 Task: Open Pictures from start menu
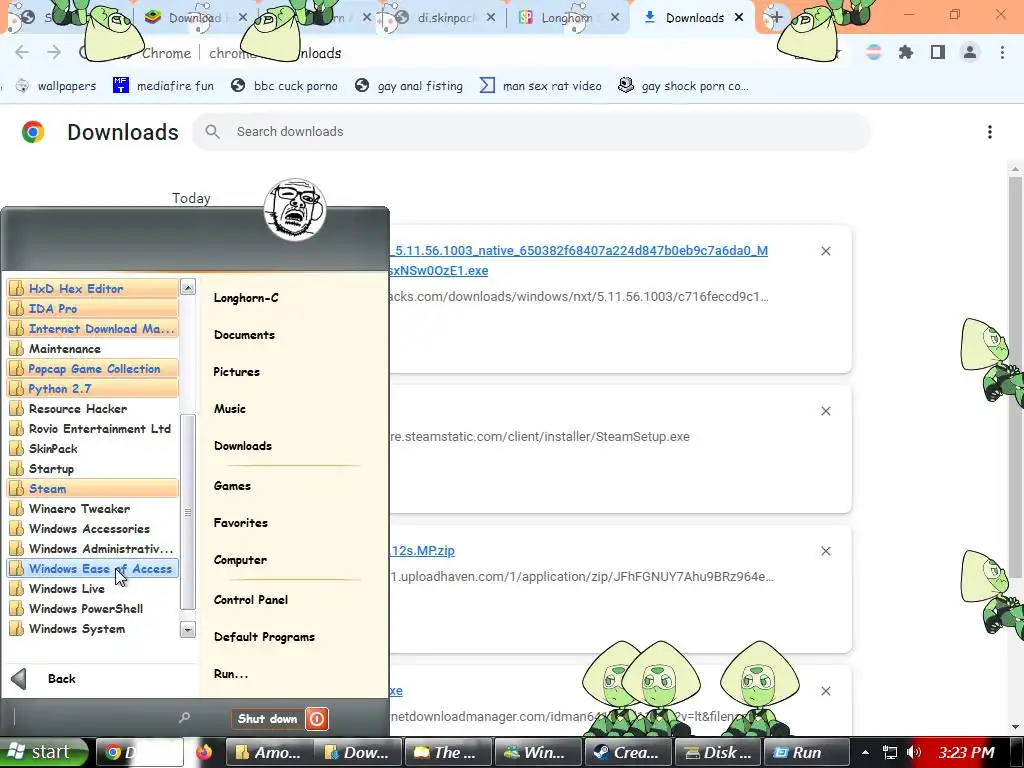[236, 372]
